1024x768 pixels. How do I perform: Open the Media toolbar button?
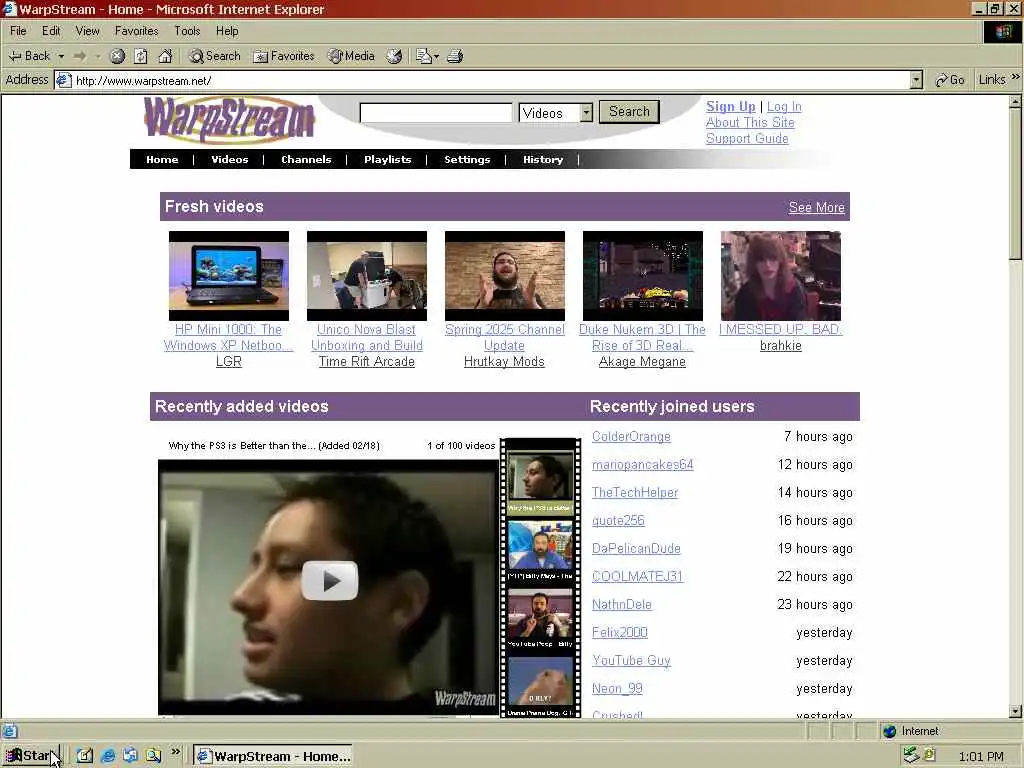click(351, 56)
